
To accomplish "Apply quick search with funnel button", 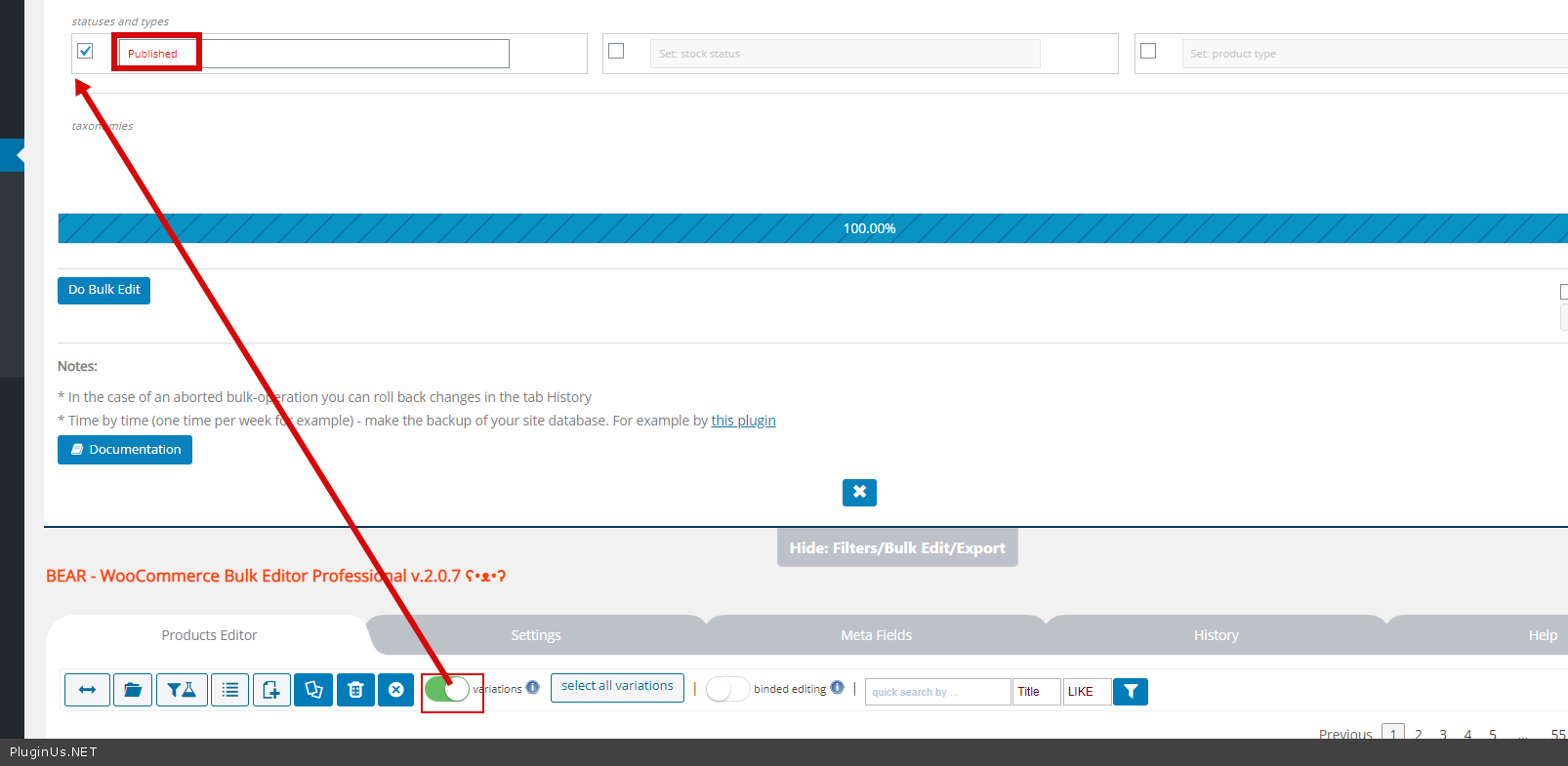I will point(1131,692).
